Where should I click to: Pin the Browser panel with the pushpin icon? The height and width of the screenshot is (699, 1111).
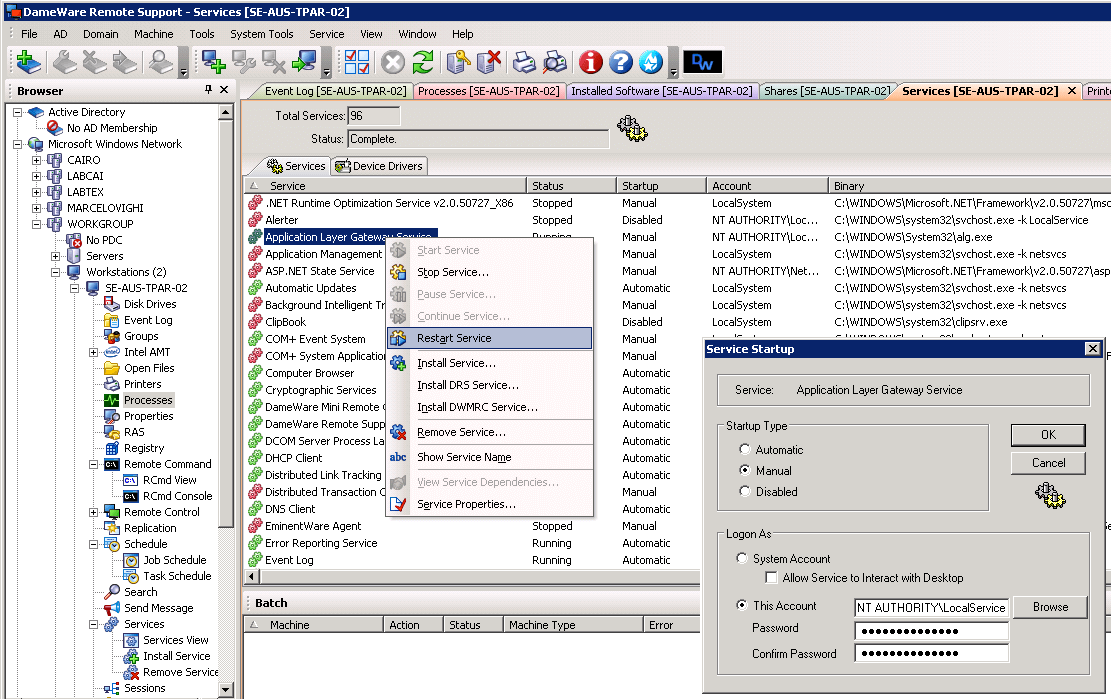pyautogui.click(x=208, y=89)
